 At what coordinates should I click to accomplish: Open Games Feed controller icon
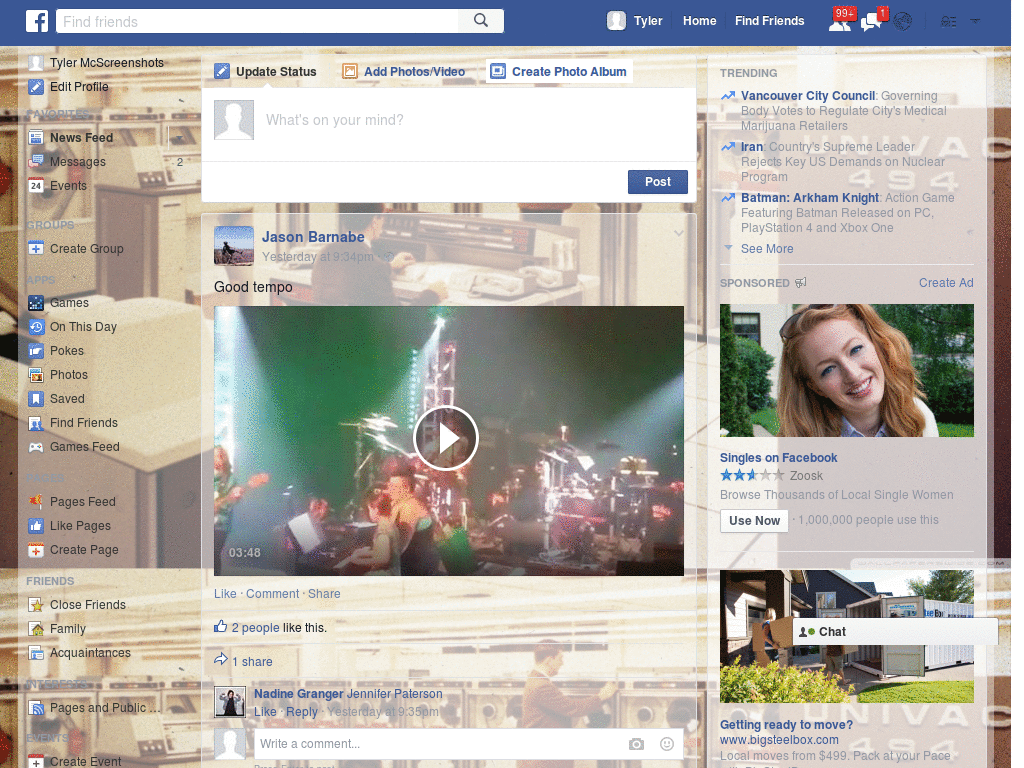tap(36, 447)
